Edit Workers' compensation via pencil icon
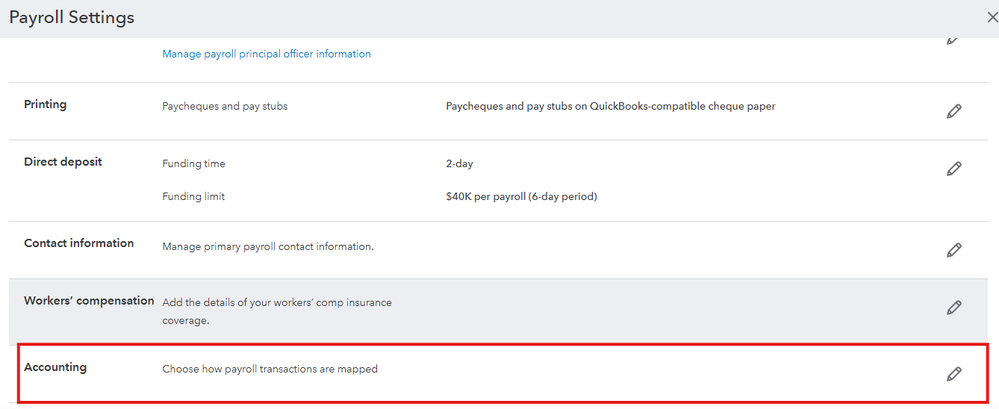The image size is (999, 409). (x=953, y=308)
